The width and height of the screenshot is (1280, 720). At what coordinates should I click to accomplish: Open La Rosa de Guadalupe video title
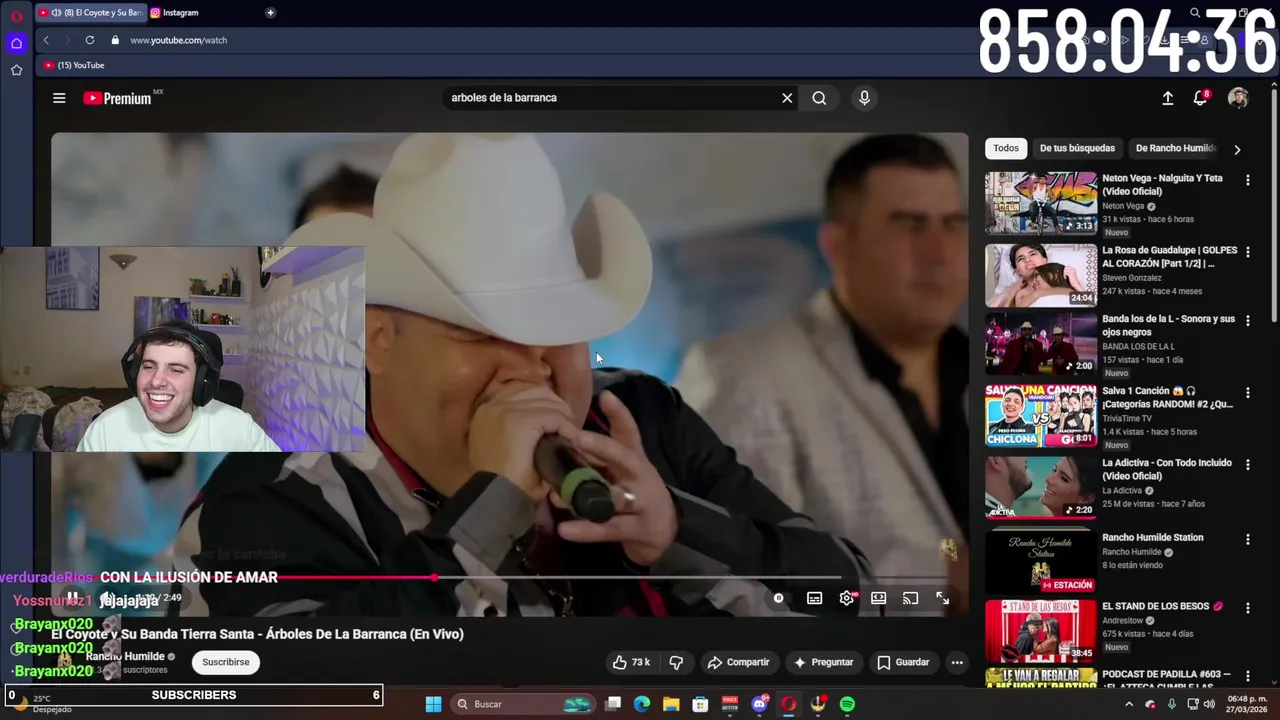coord(1169,257)
